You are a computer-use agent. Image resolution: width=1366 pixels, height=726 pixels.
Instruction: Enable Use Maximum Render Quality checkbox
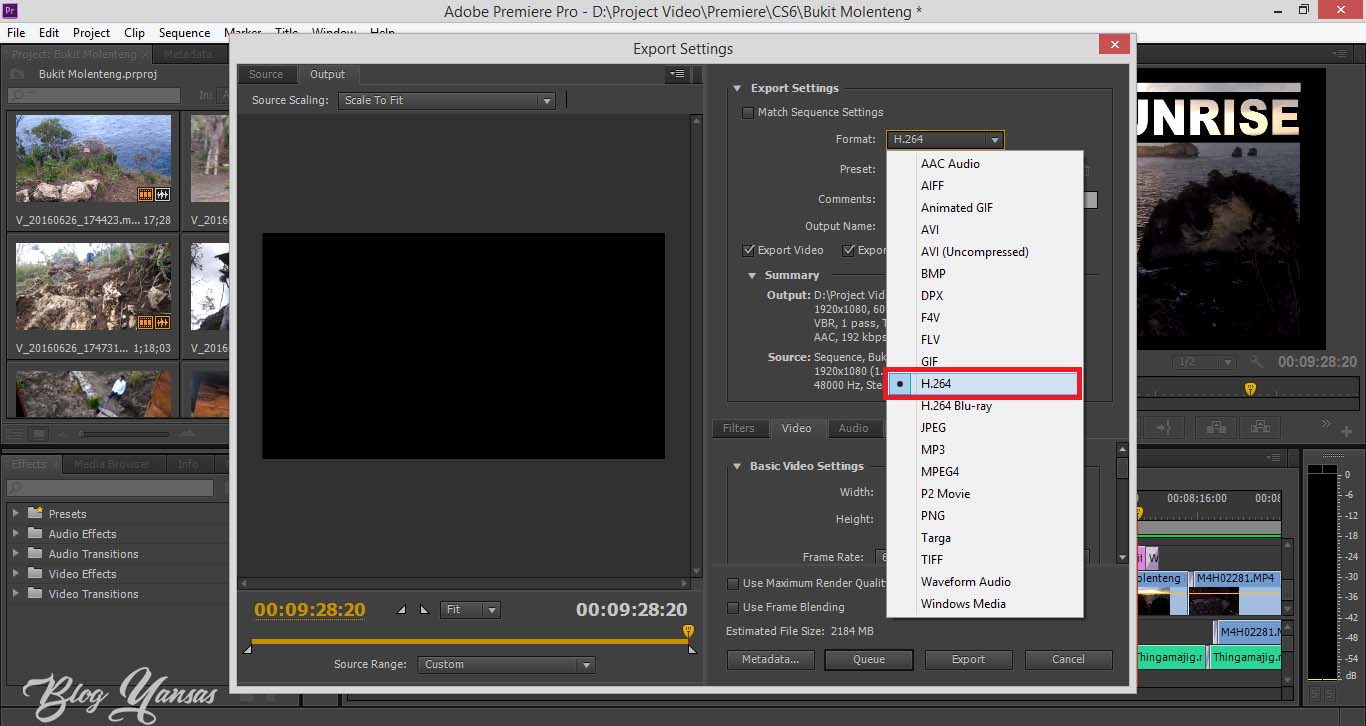pos(733,583)
